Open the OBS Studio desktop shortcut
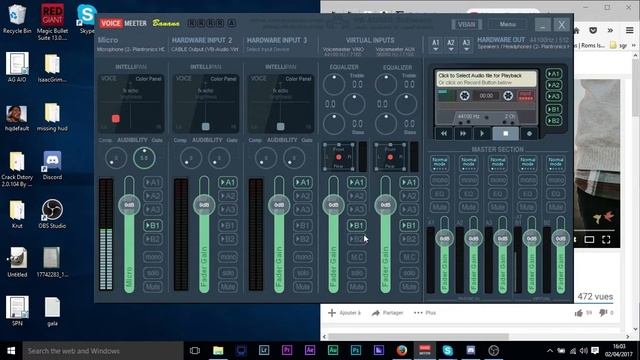Image resolution: width=640 pixels, height=360 pixels. [52, 213]
